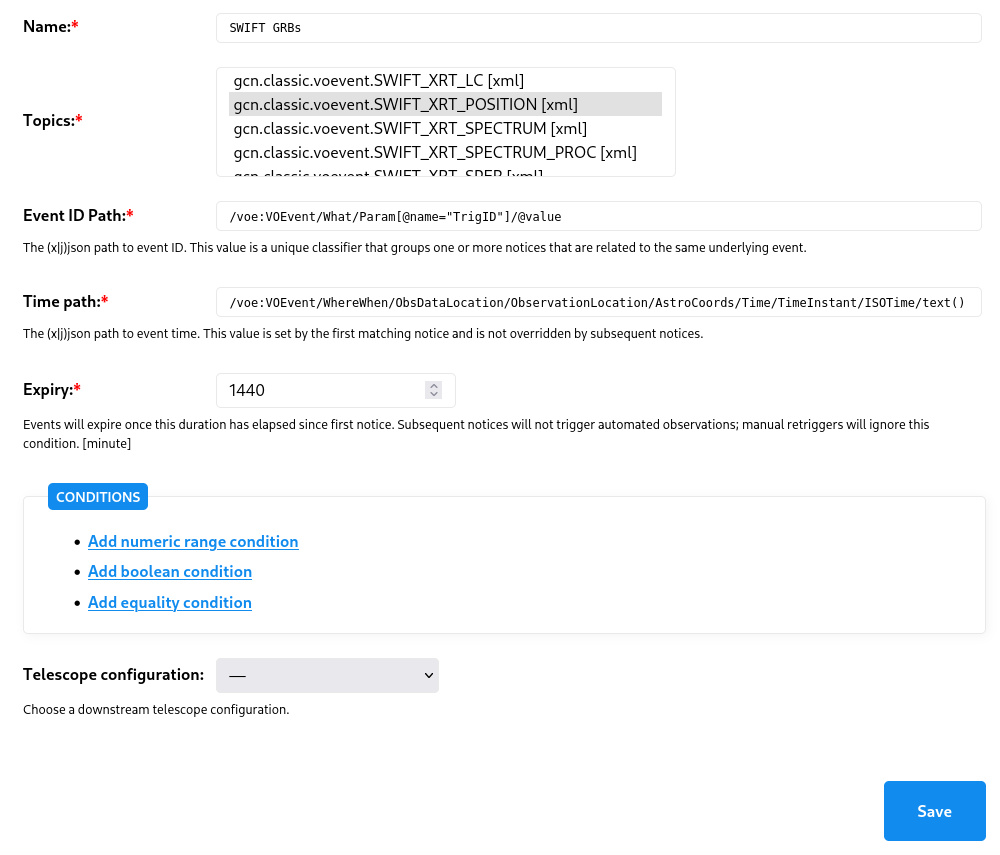This screenshot has width=1000, height=855.
Task: Click the Name text field
Action: [598, 28]
